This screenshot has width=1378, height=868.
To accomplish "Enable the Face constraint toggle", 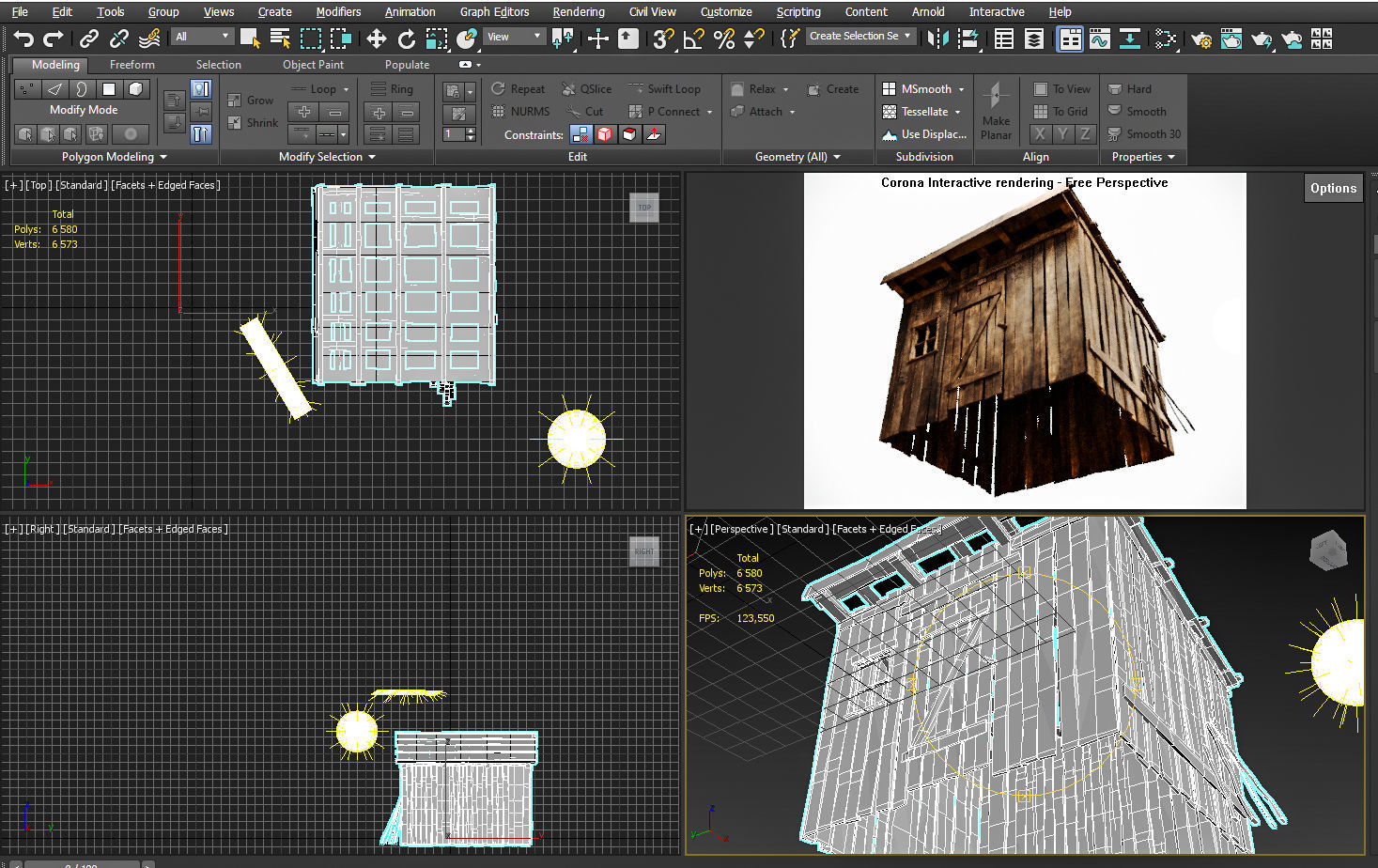I will [x=629, y=134].
